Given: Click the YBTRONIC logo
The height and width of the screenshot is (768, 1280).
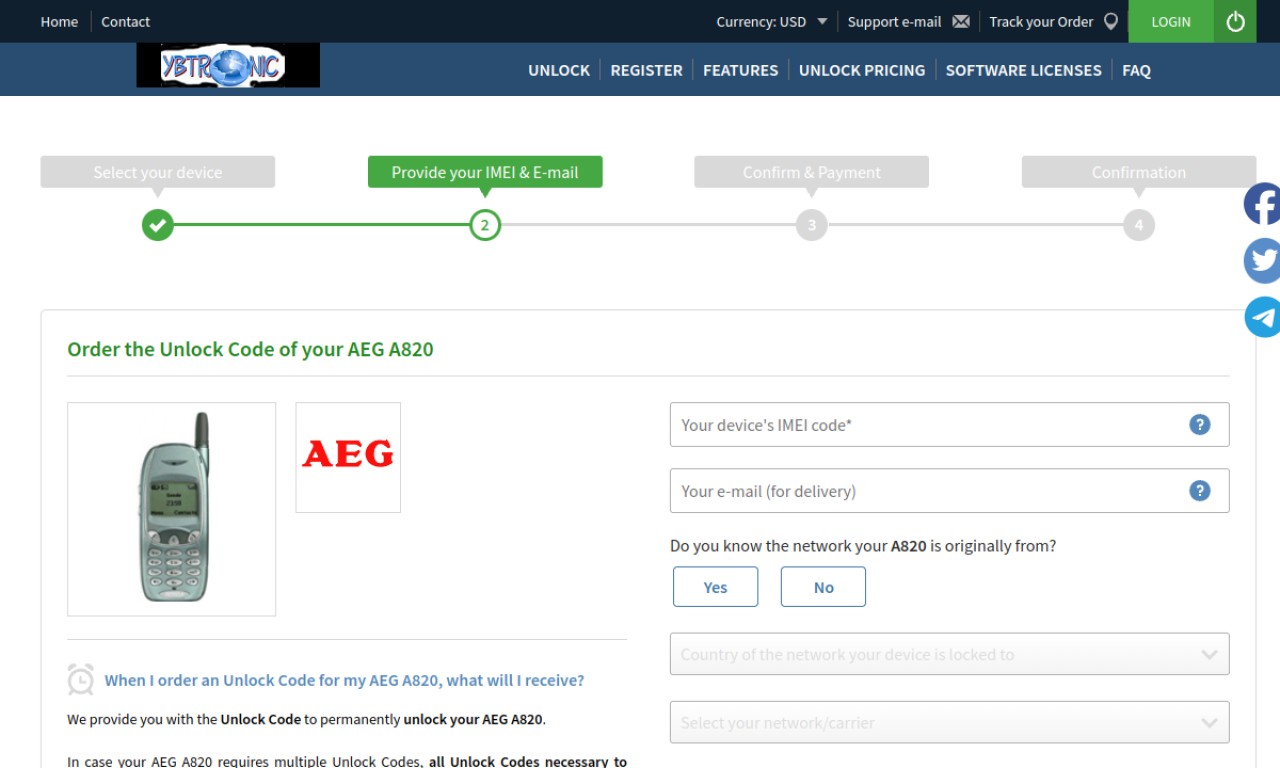Looking at the screenshot, I should (x=228, y=66).
